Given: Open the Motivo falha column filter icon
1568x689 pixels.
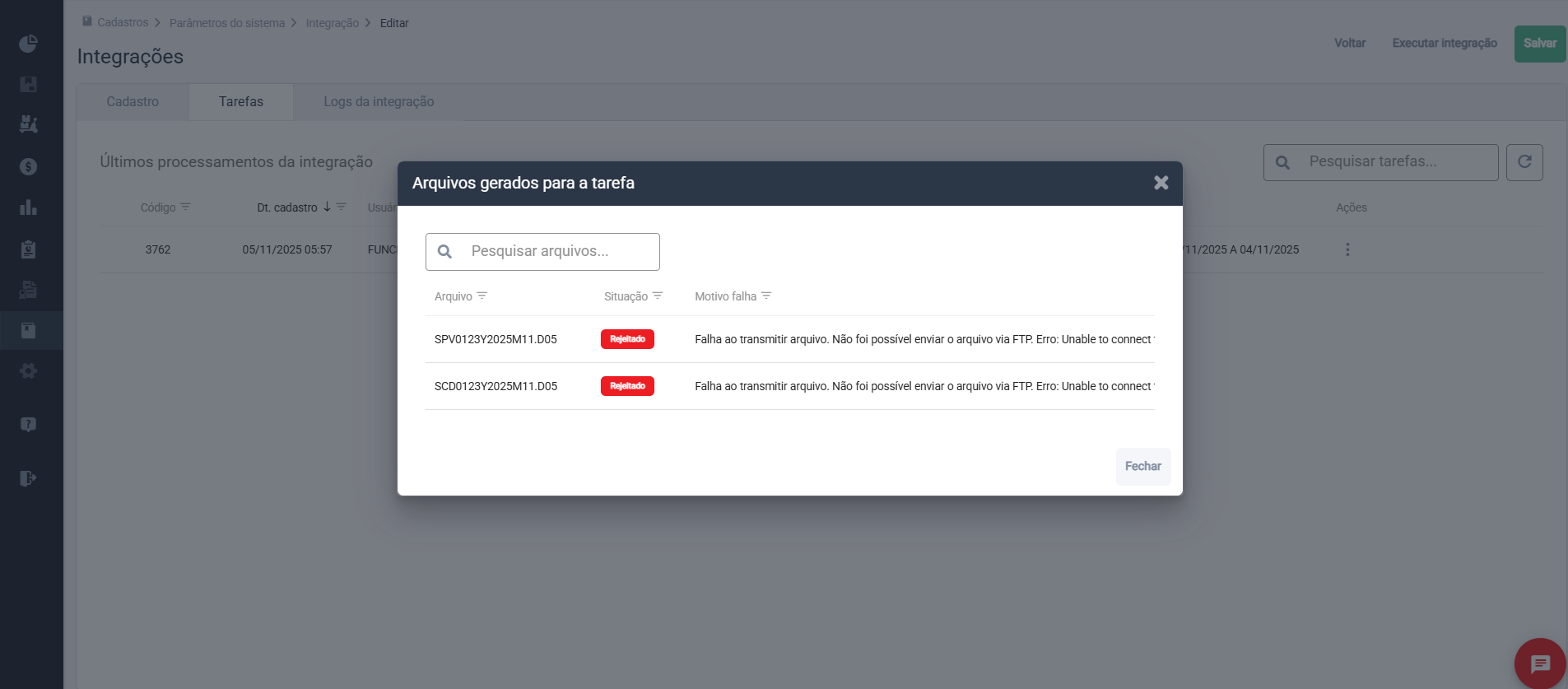Looking at the screenshot, I should pyautogui.click(x=766, y=296).
